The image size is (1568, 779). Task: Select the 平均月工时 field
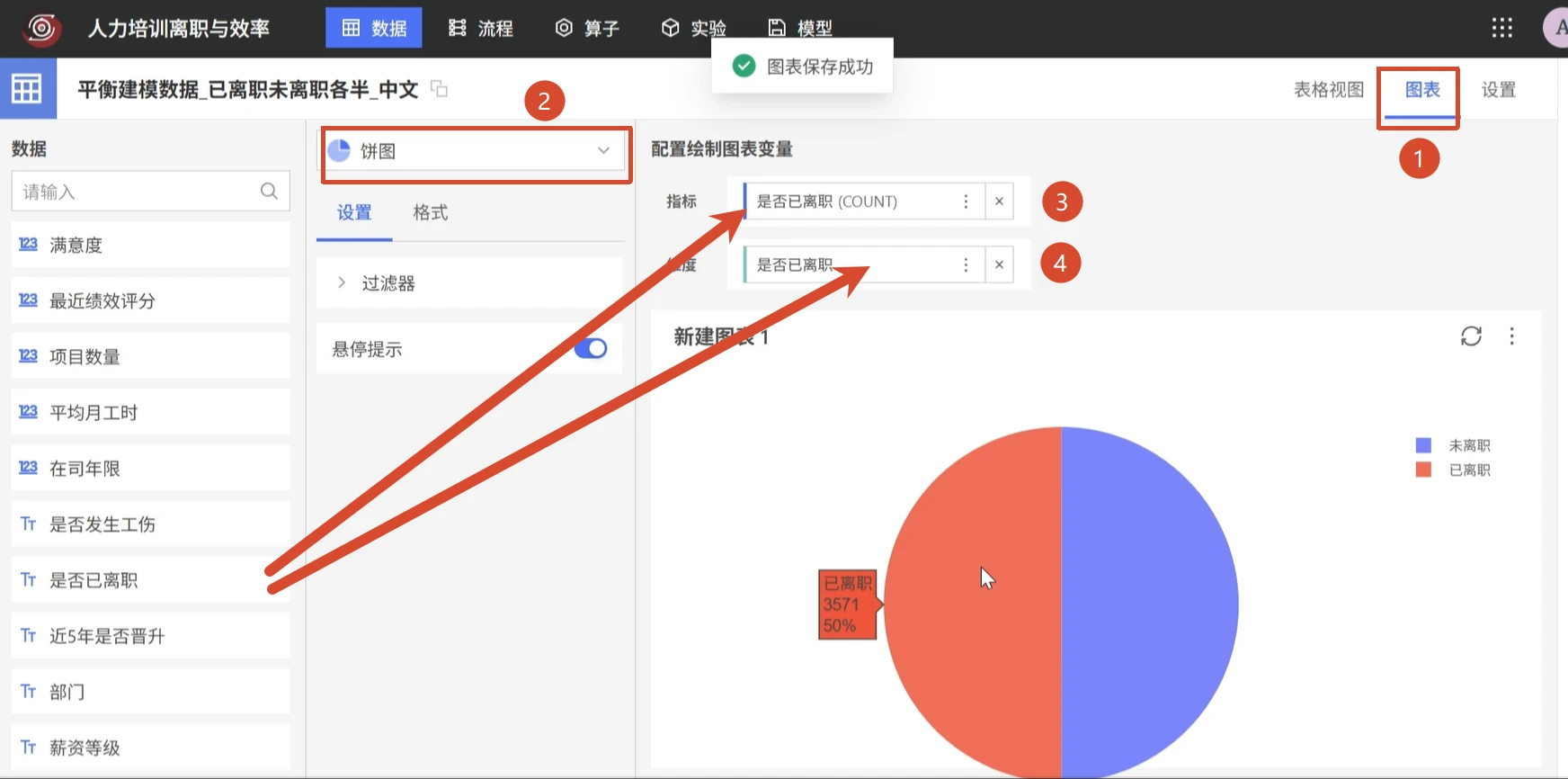point(150,412)
